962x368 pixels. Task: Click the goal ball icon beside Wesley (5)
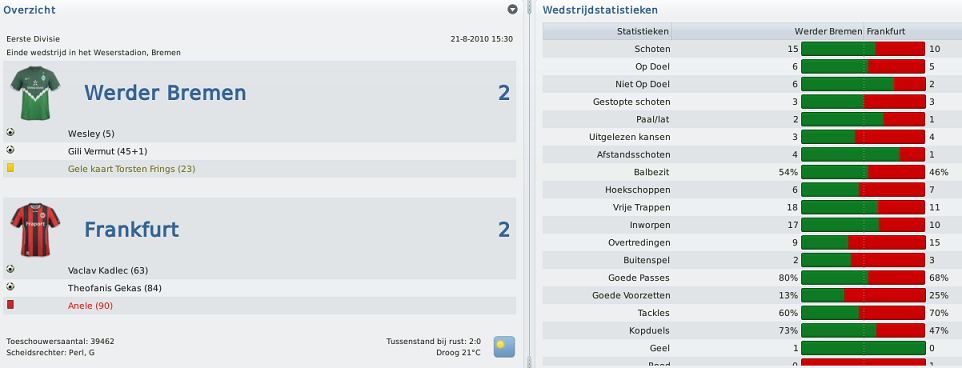[10, 132]
